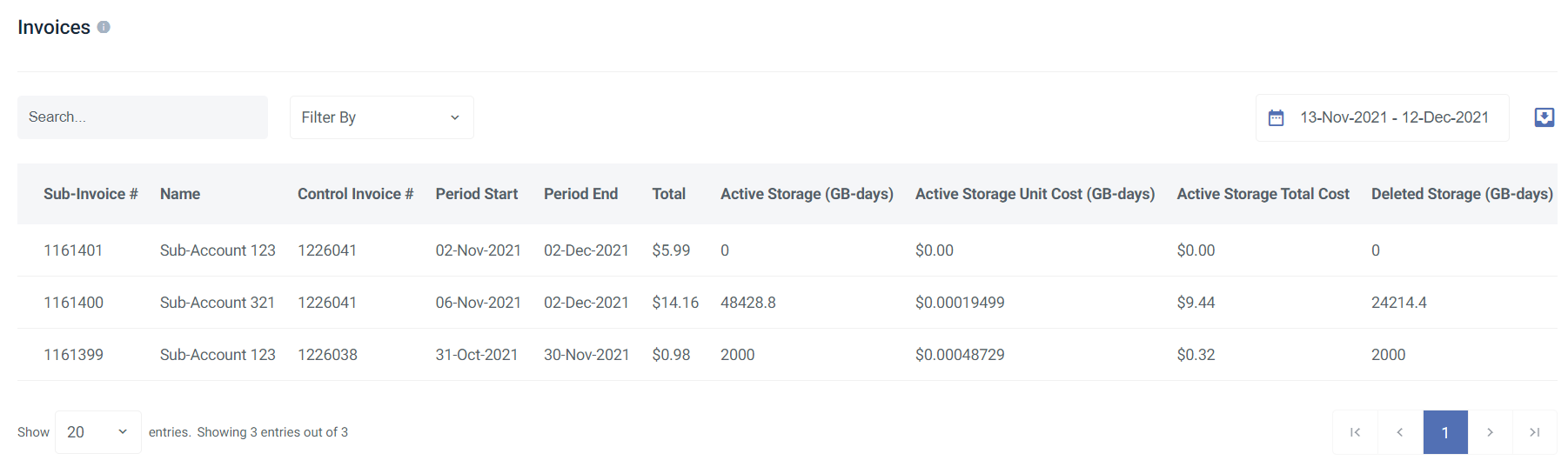Expand the entries-per-page selector showing 20
The height and width of the screenshot is (467, 1568).
pos(97,432)
